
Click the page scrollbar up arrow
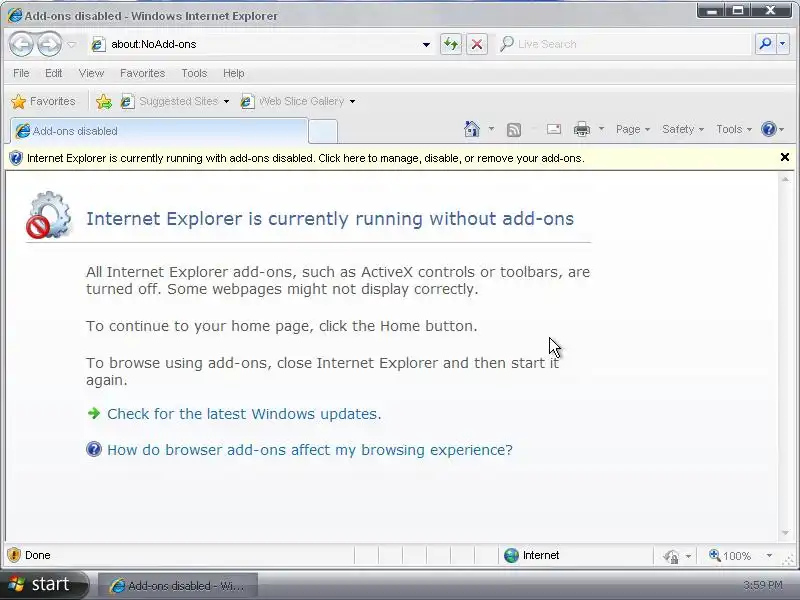tap(785, 179)
